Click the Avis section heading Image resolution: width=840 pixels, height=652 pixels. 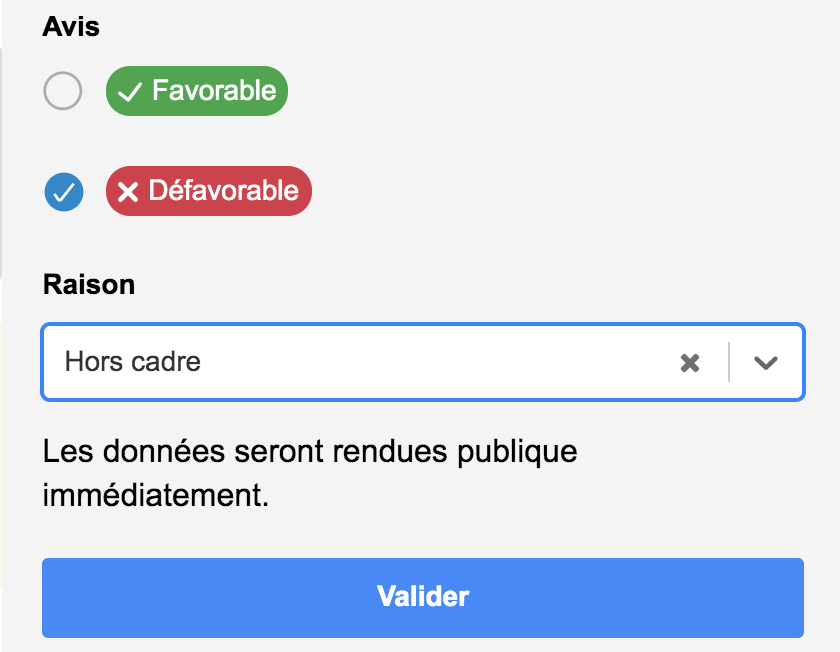pyautogui.click(x=71, y=27)
